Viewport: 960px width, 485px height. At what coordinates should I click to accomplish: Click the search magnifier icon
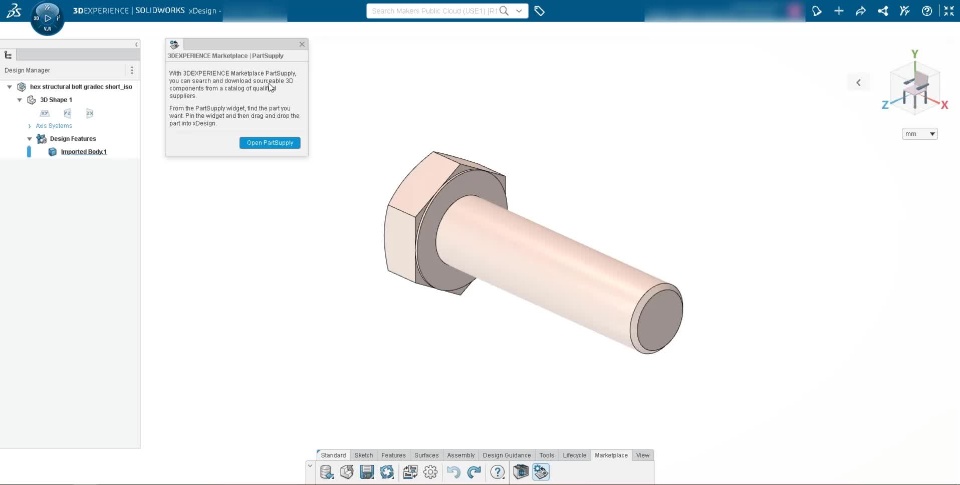click(x=504, y=10)
